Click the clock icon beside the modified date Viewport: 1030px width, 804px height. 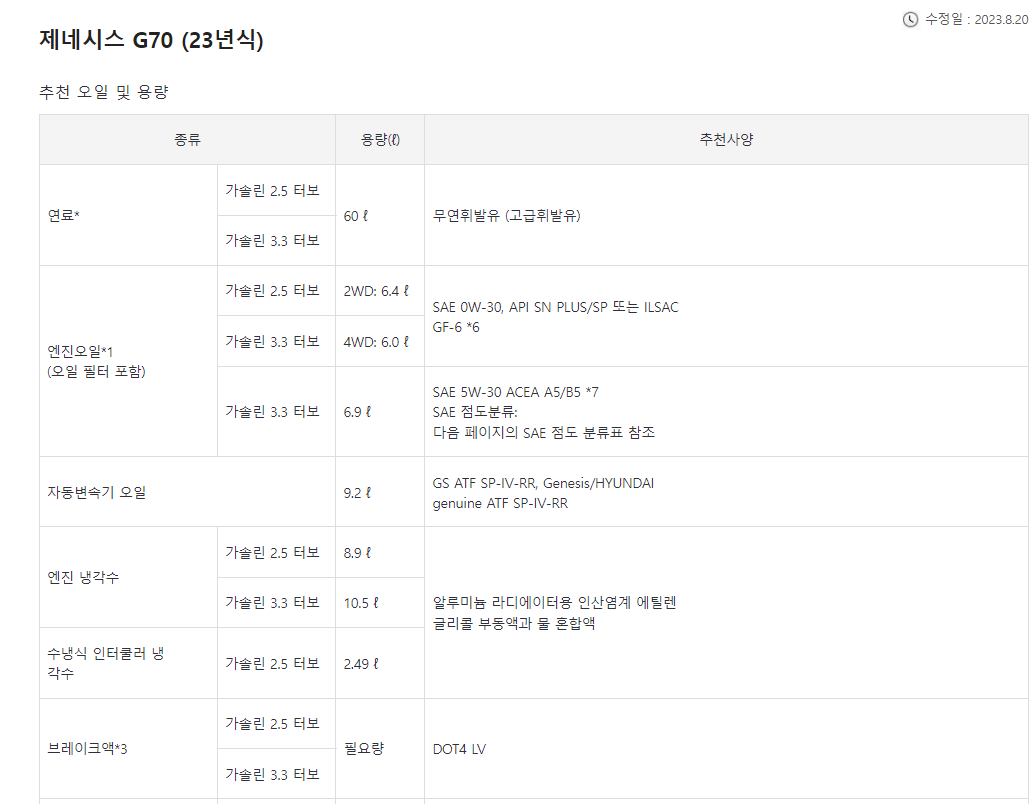tap(910, 20)
